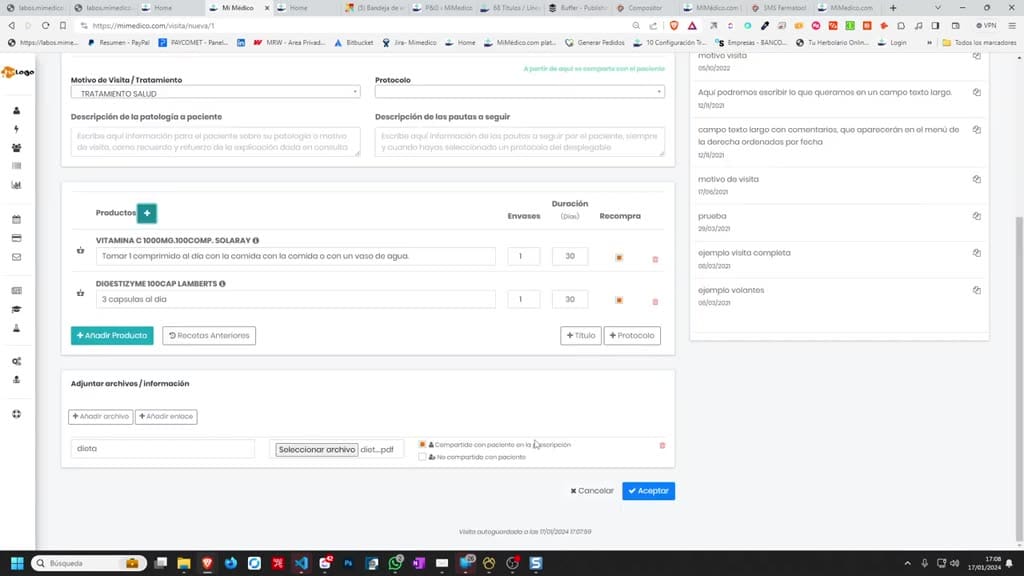Viewport: 1024px width, 576px height.
Task: Click the 'dieta' file name field
Action: click(163, 449)
